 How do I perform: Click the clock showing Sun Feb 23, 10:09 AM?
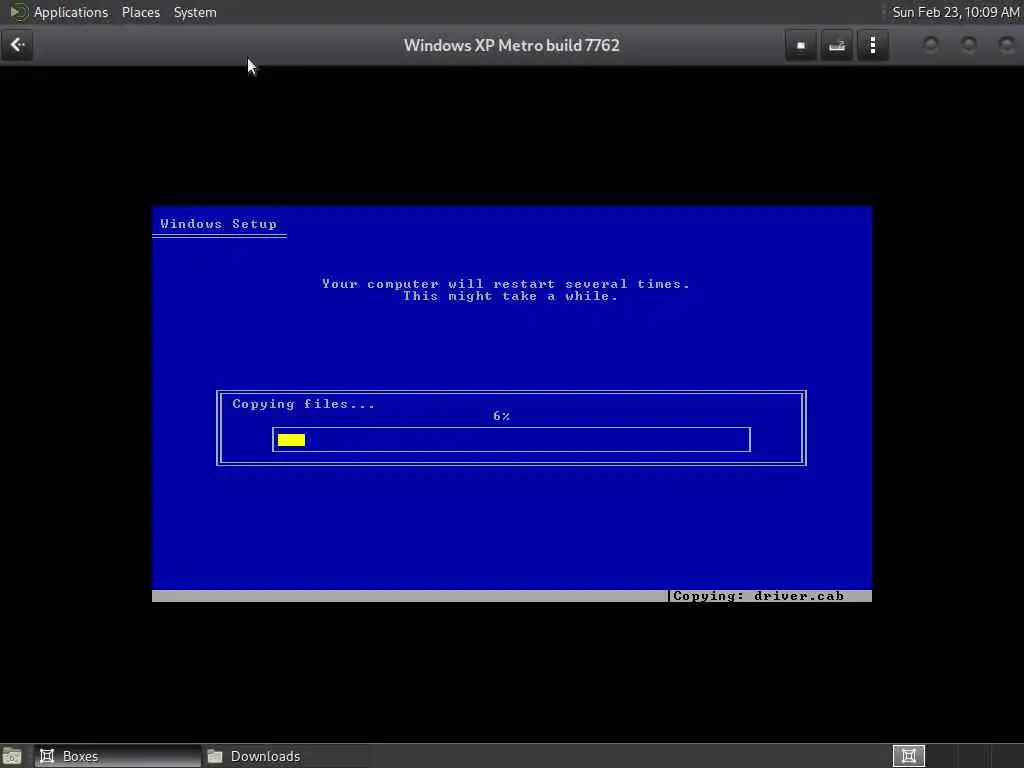point(955,12)
